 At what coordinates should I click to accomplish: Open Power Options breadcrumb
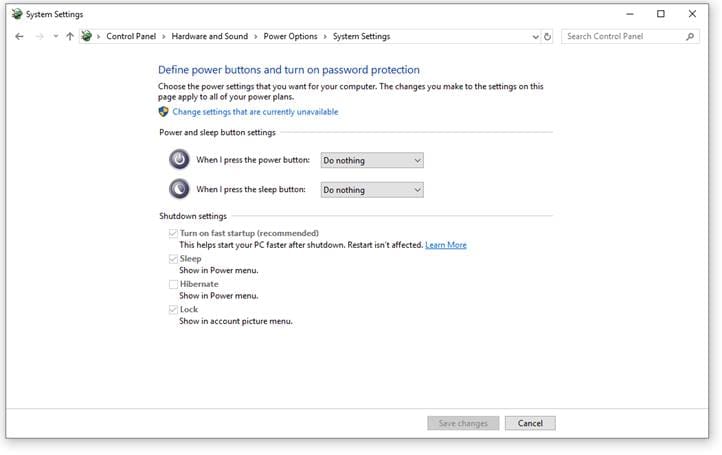click(290, 36)
